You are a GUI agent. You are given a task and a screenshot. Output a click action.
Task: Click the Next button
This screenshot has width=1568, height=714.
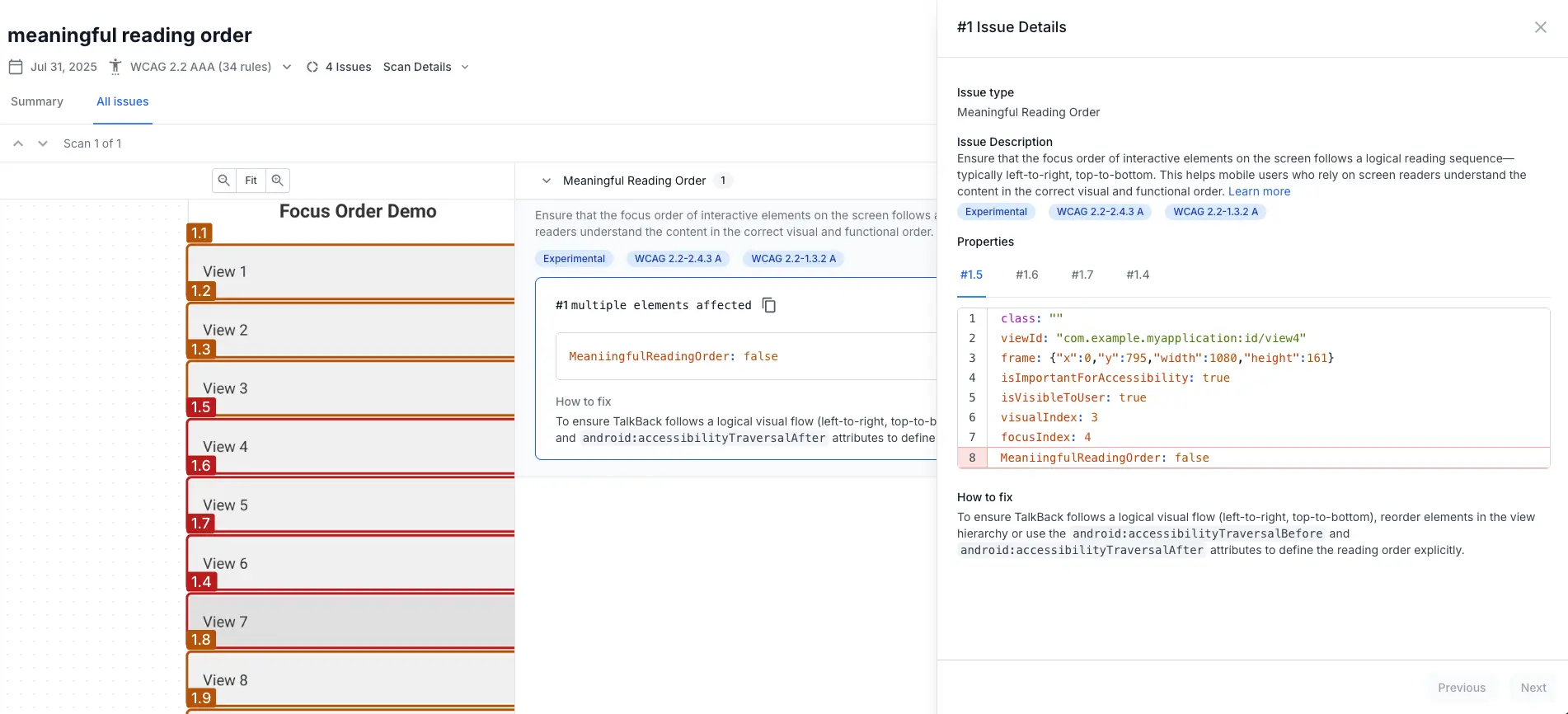coord(1533,688)
